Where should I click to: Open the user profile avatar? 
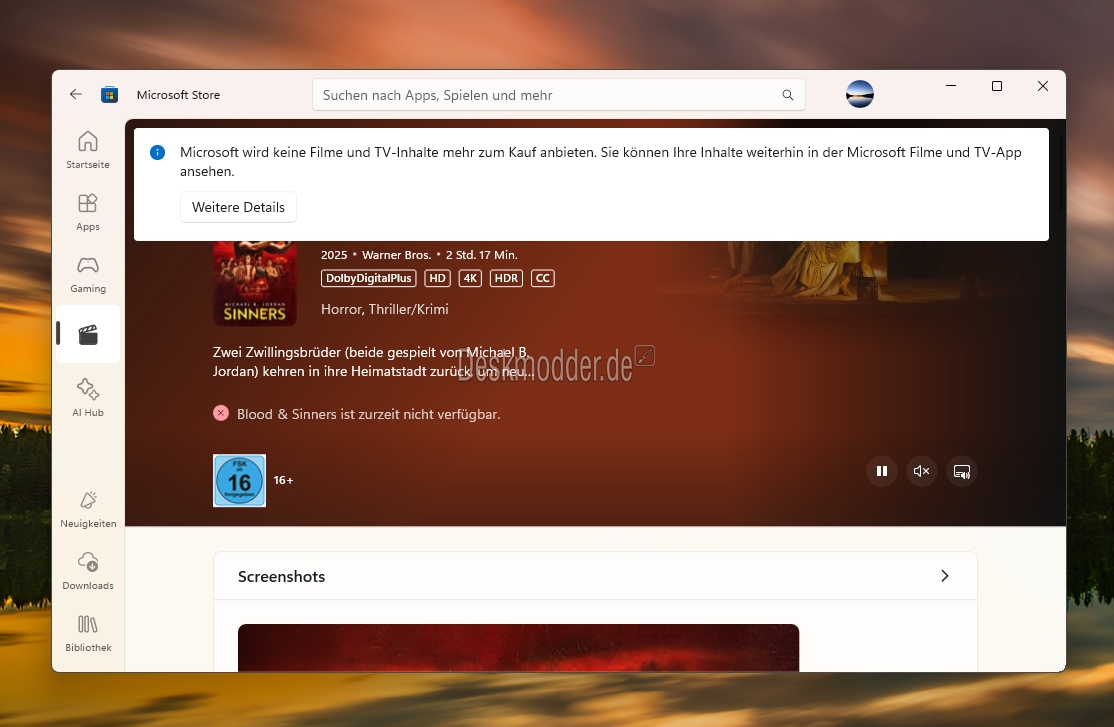pos(860,95)
